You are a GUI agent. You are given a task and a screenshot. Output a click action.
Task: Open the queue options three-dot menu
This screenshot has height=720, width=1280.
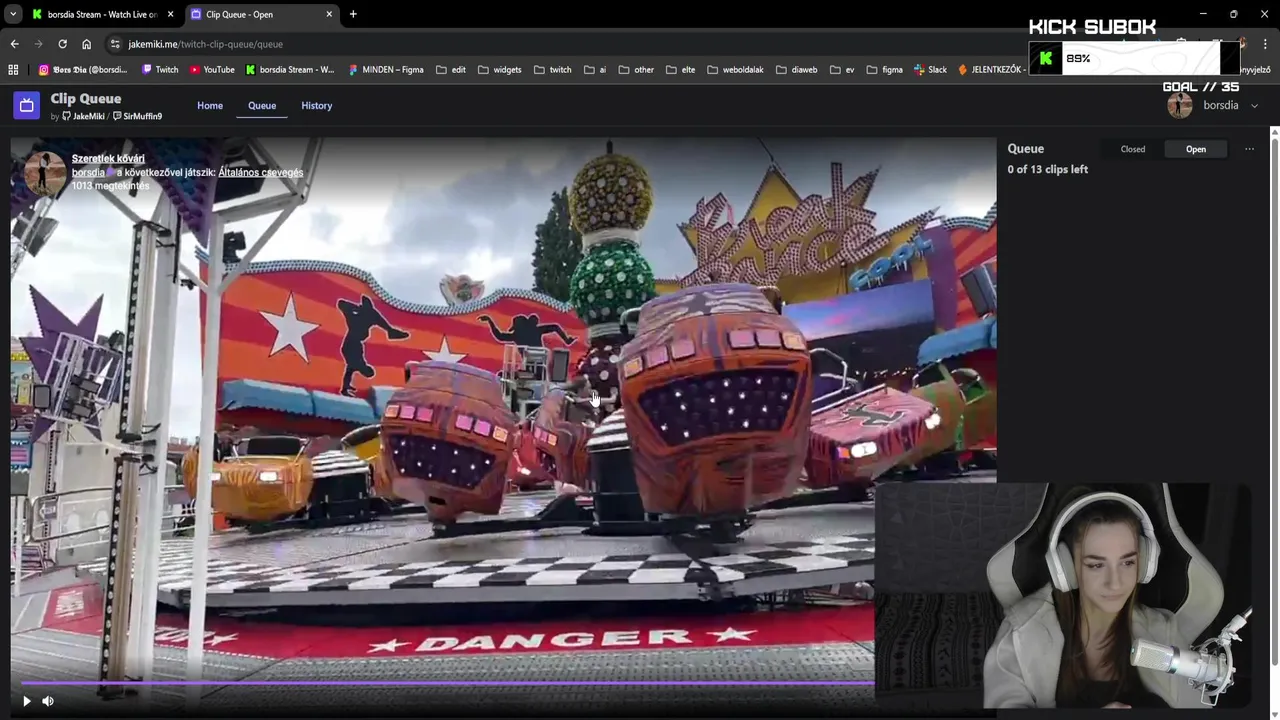point(1249,149)
